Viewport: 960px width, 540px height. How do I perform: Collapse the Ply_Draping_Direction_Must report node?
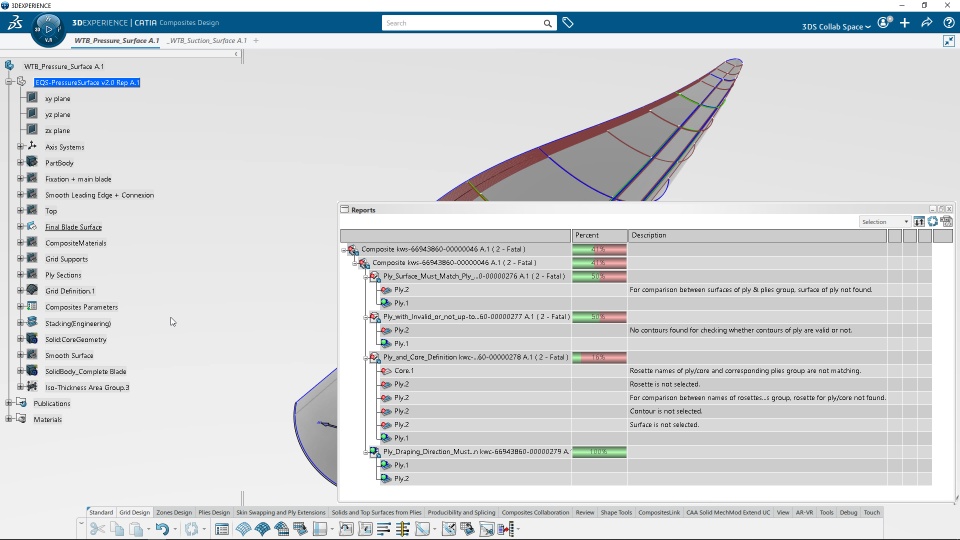[x=366, y=452]
